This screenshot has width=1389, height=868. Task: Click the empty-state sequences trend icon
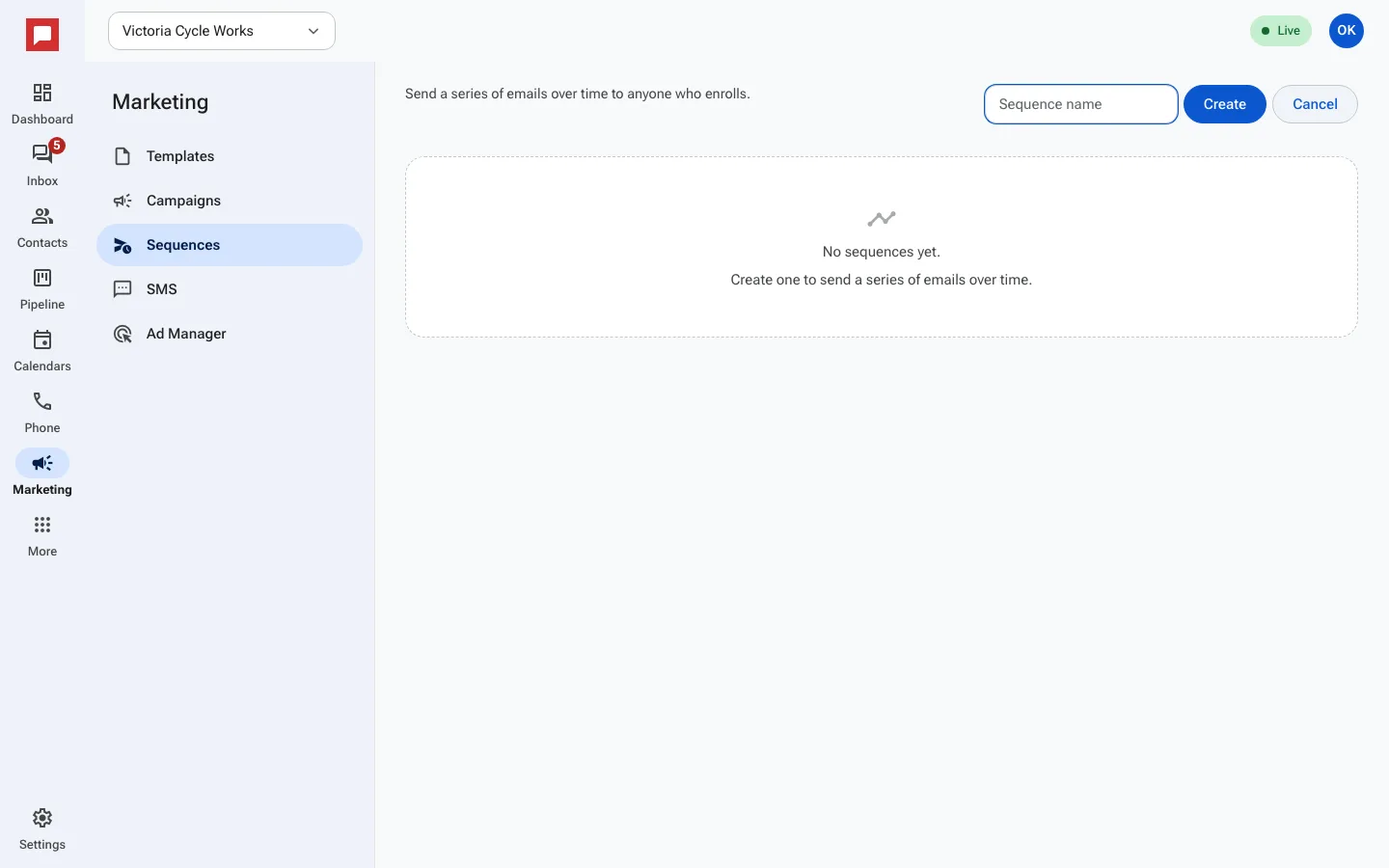tap(882, 219)
